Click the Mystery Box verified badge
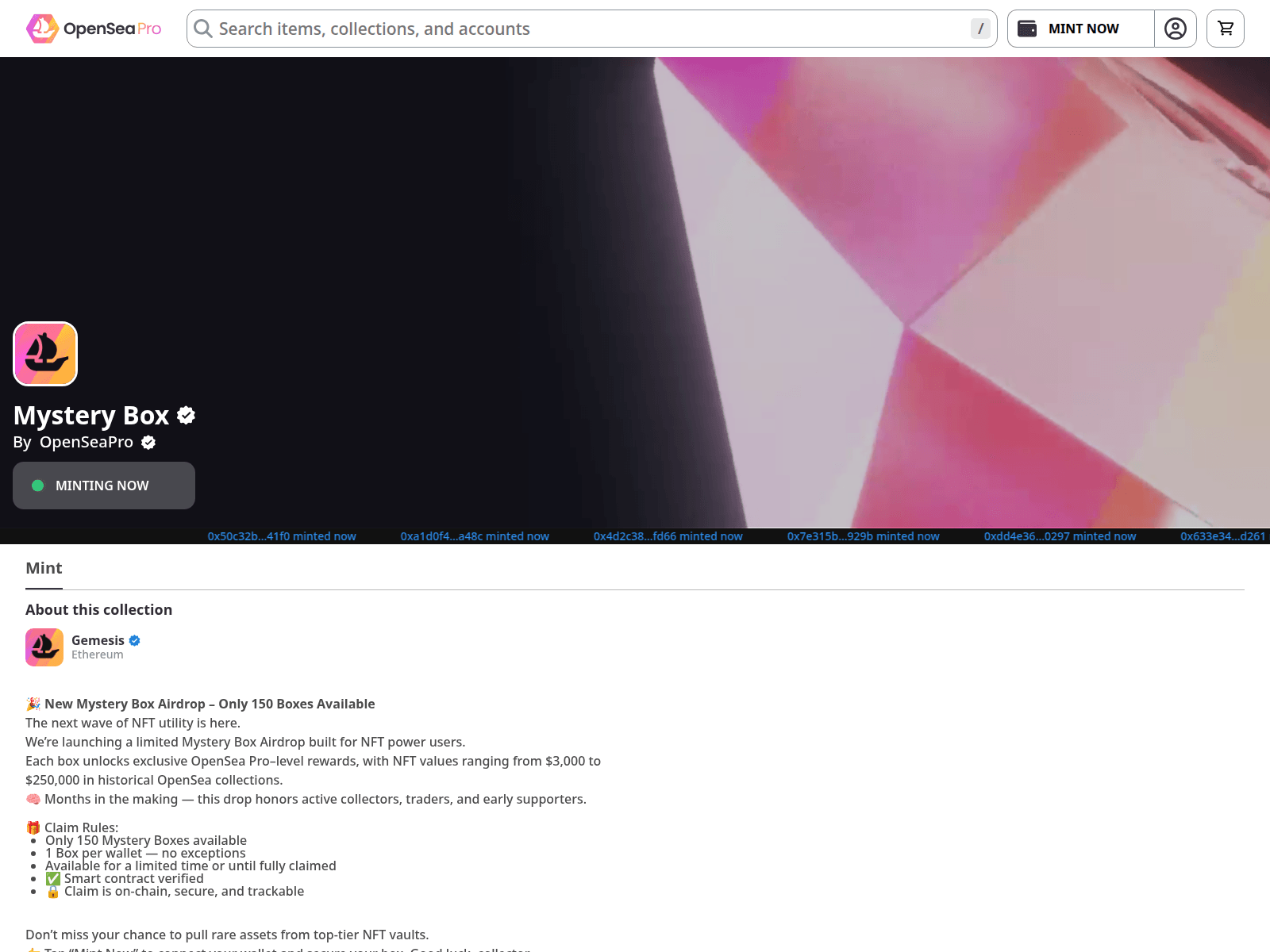The image size is (1270, 952). [187, 415]
